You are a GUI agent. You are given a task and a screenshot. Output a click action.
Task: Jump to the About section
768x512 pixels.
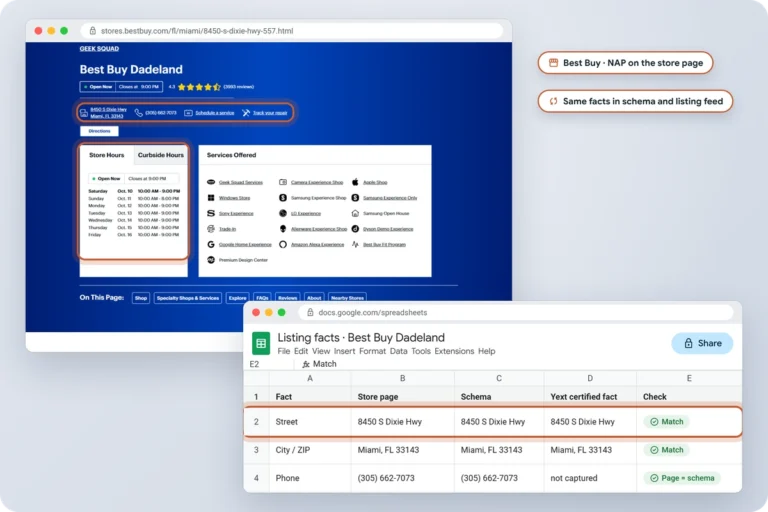[x=314, y=298]
